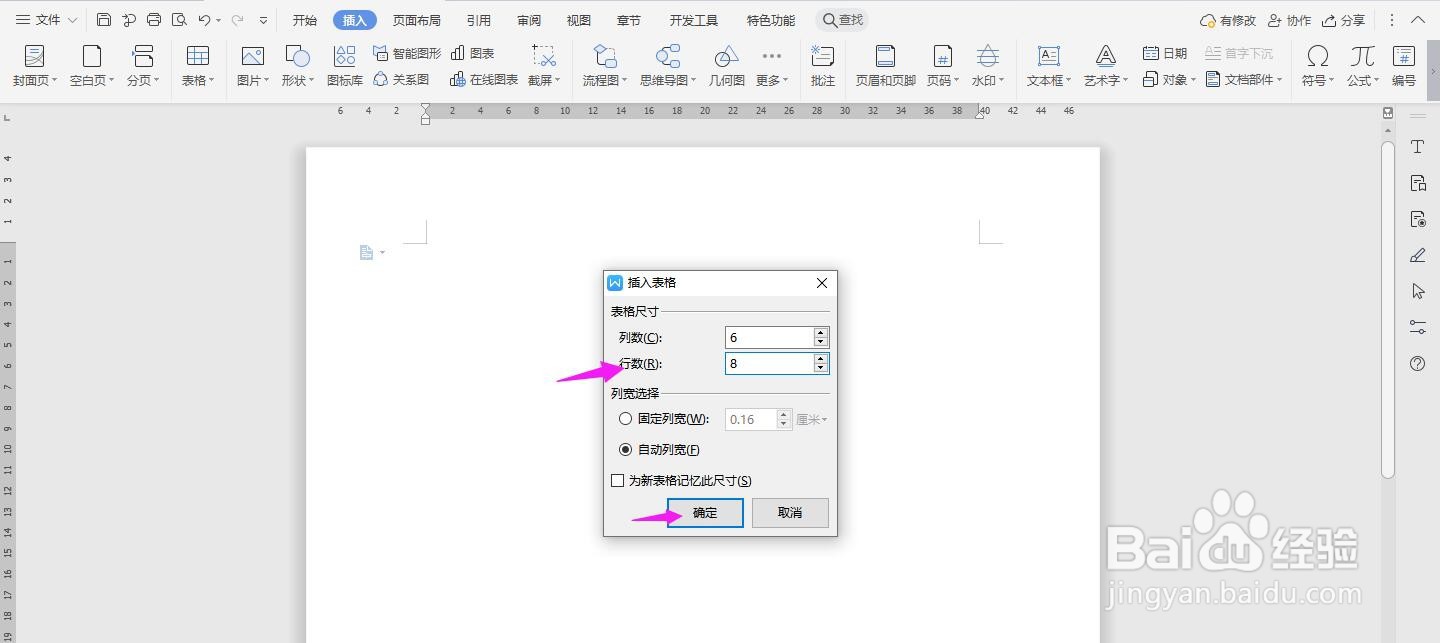Close the insert table dialog
This screenshot has height=643, width=1440.
(822, 283)
